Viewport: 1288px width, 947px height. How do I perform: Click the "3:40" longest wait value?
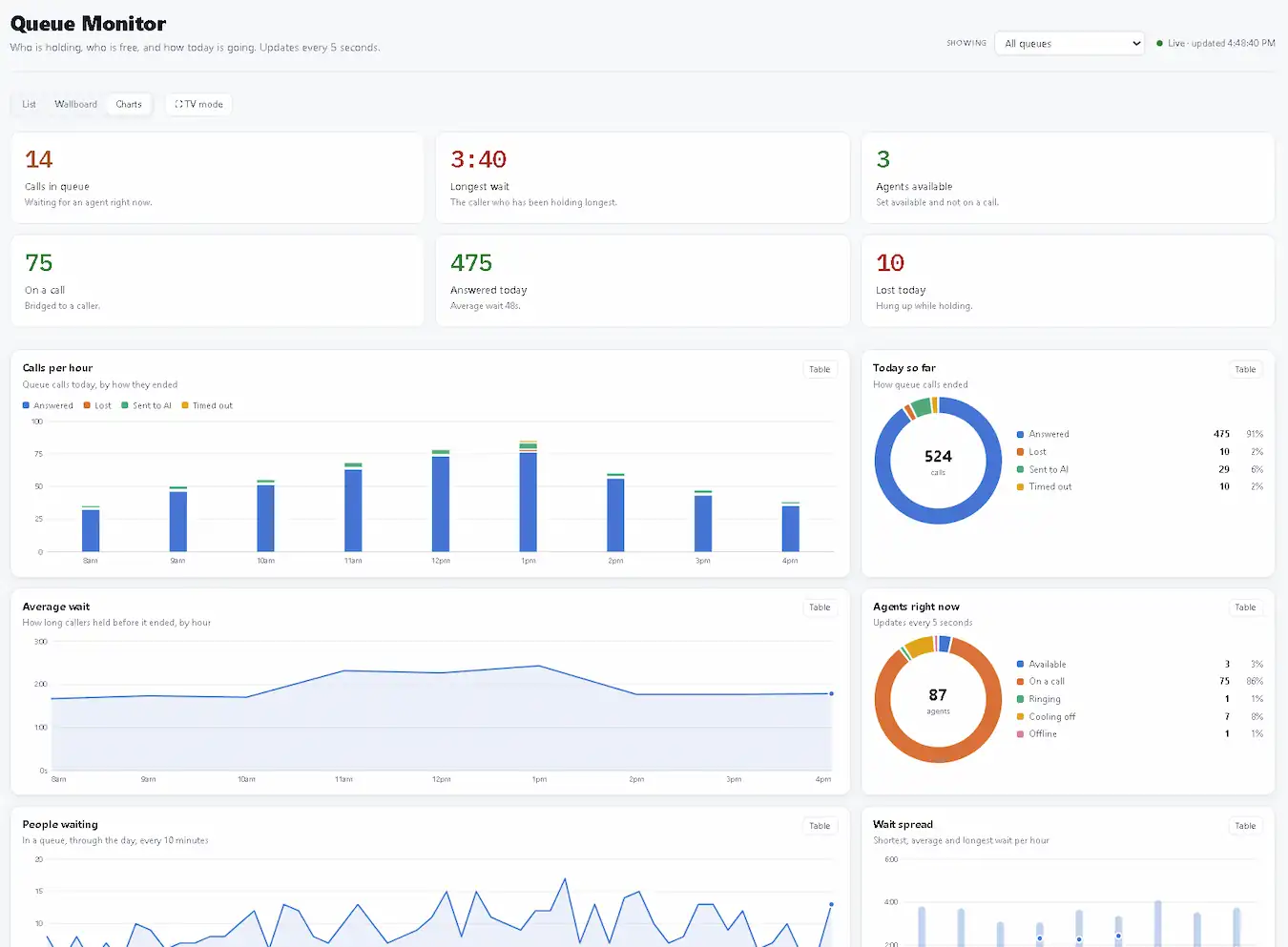pyautogui.click(x=478, y=159)
